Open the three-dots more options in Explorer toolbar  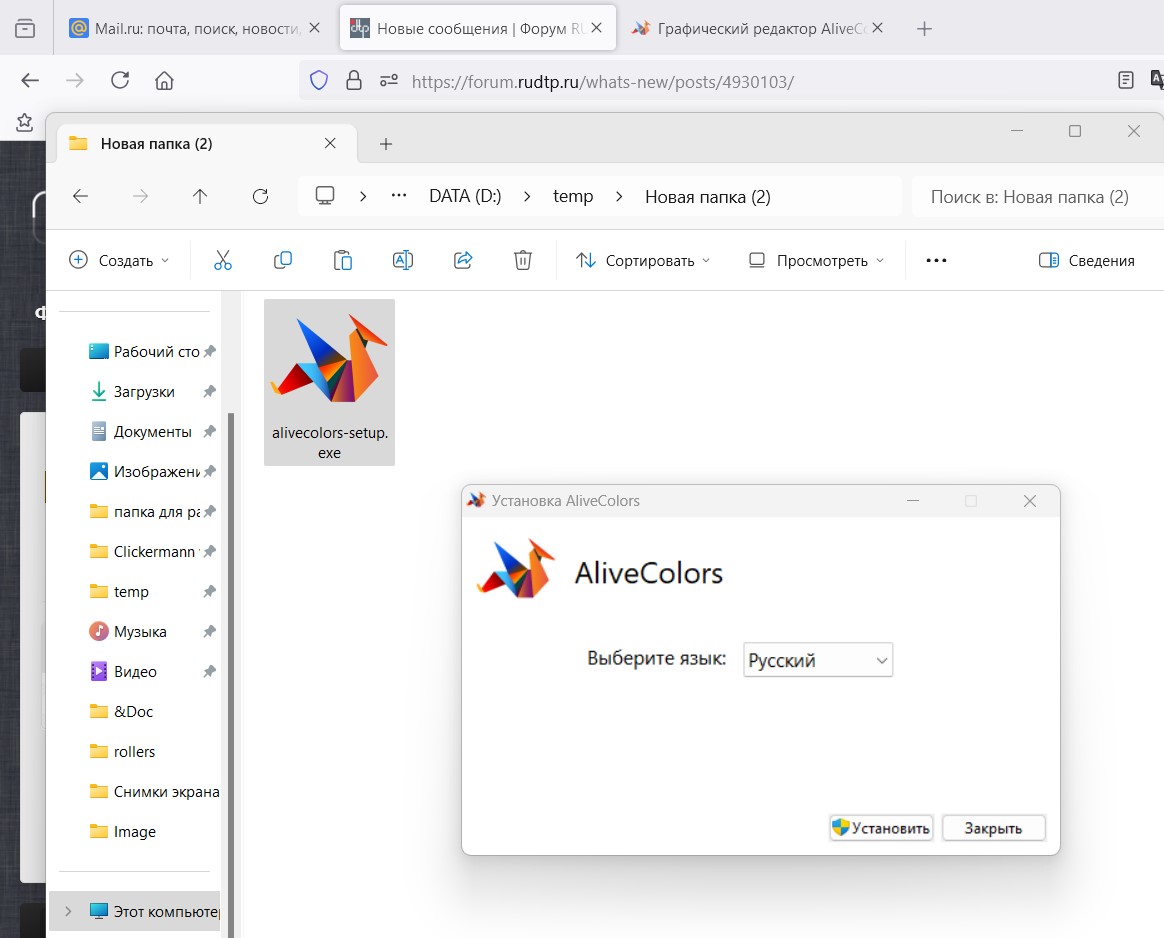click(x=936, y=260)
